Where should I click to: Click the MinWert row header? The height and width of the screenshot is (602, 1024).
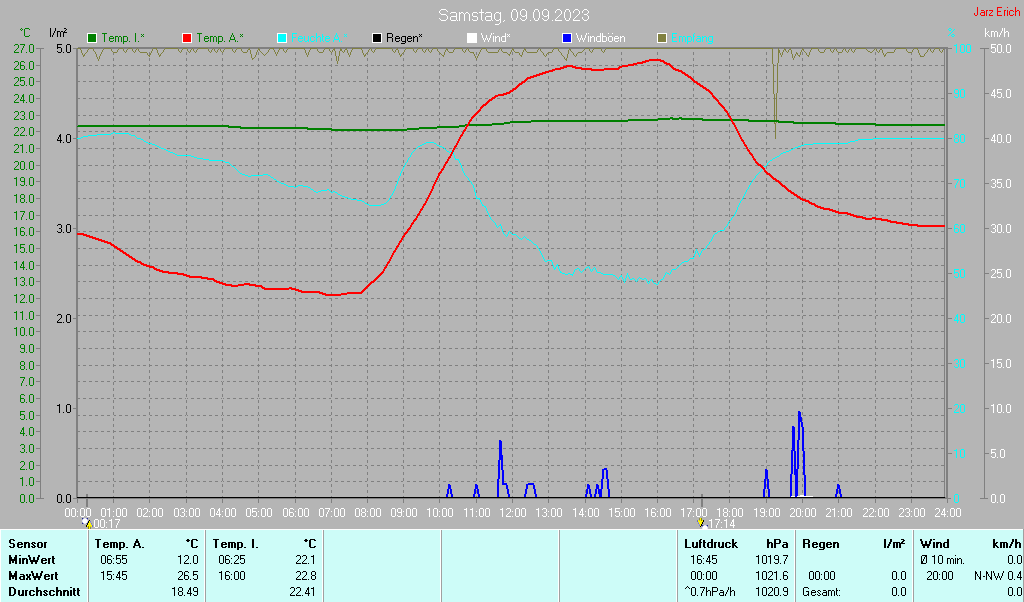[x=32, y=560]
